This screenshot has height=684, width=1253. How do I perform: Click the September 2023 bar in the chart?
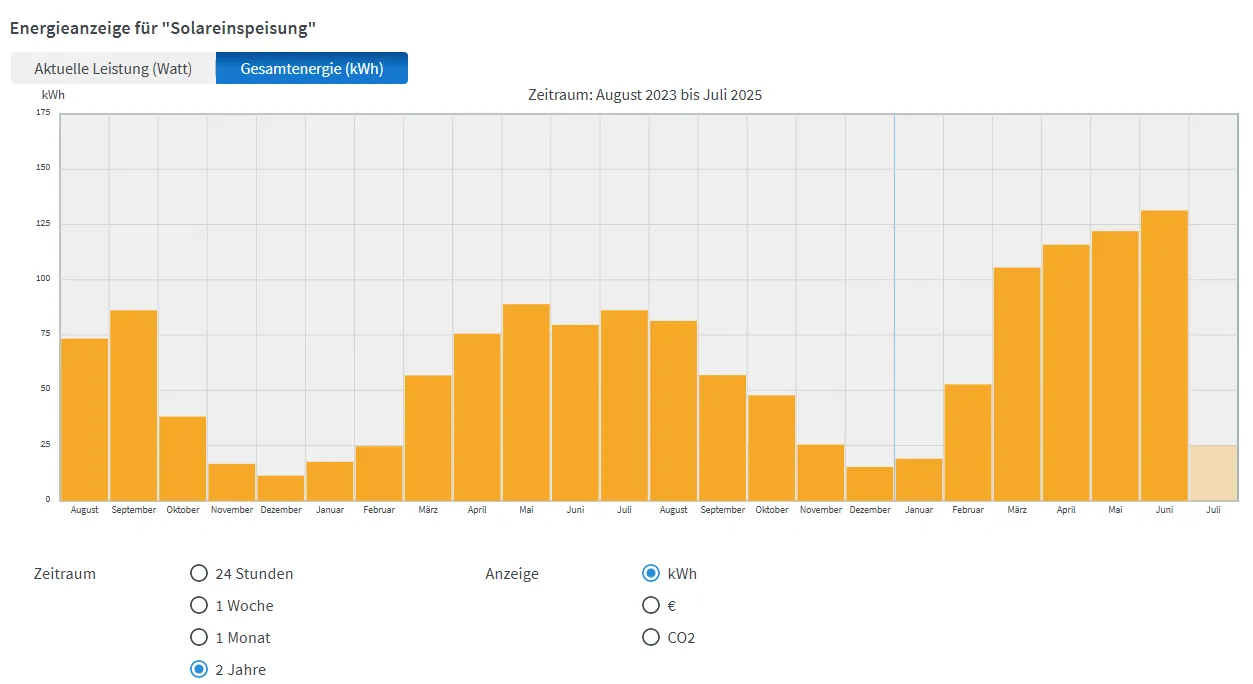(134, 405)
